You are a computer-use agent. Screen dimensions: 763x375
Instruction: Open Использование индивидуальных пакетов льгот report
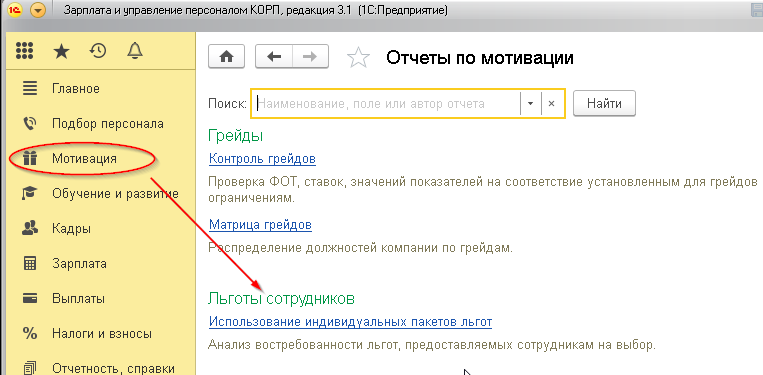click(350, 321)
